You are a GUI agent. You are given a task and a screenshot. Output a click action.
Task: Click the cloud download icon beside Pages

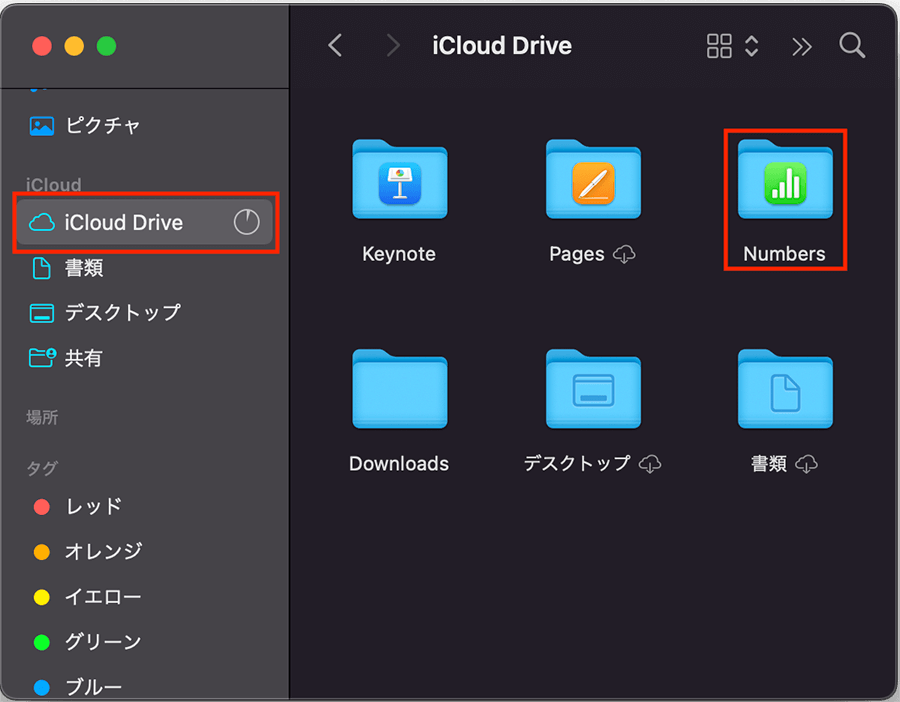[x=624, y=254]
